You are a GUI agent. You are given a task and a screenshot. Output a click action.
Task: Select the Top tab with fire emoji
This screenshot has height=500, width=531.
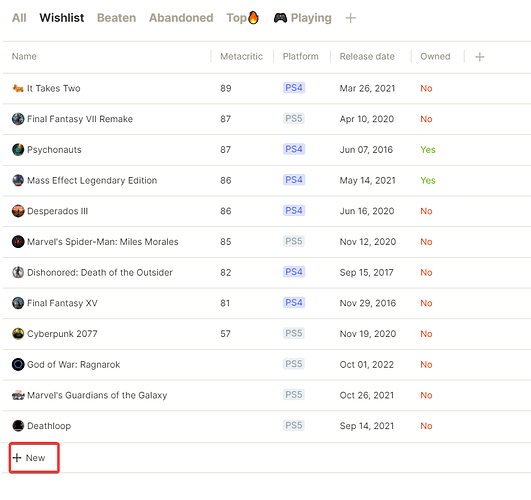tap(242, 18)
